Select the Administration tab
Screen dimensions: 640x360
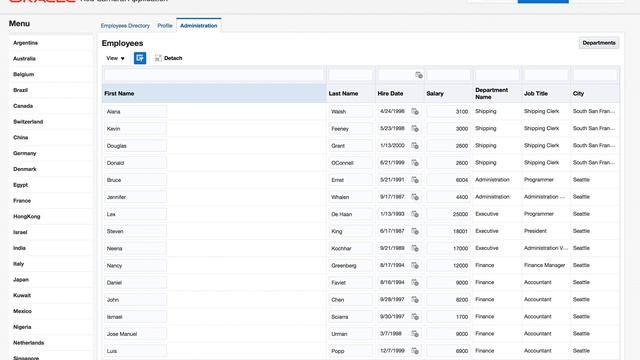[199, 26]
